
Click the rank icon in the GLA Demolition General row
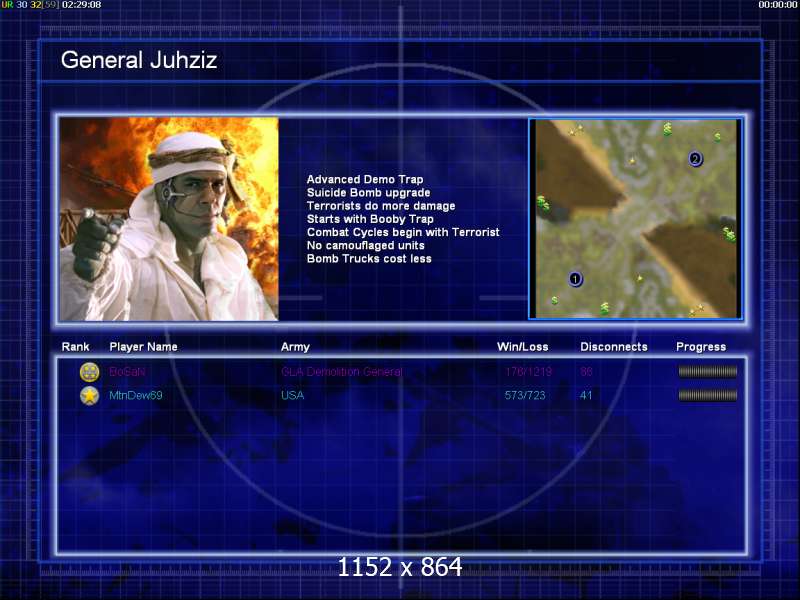(89, 372)
